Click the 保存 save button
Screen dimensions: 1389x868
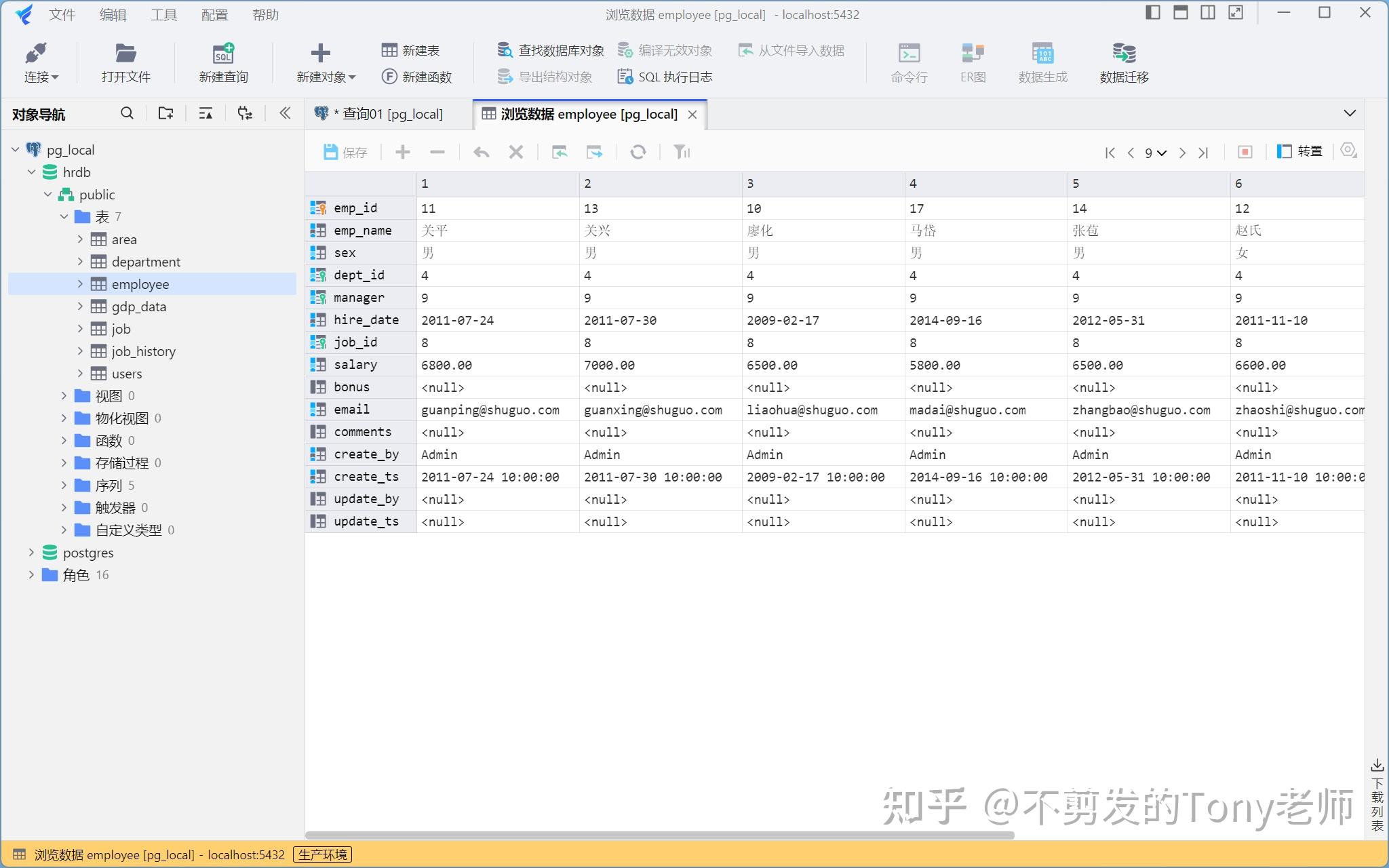(x=345, y=152)
